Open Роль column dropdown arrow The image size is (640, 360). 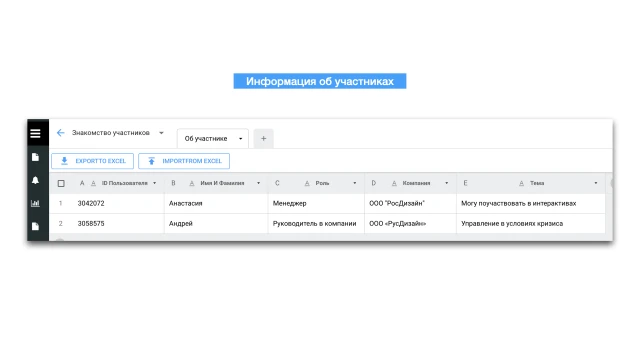[355, 183]
